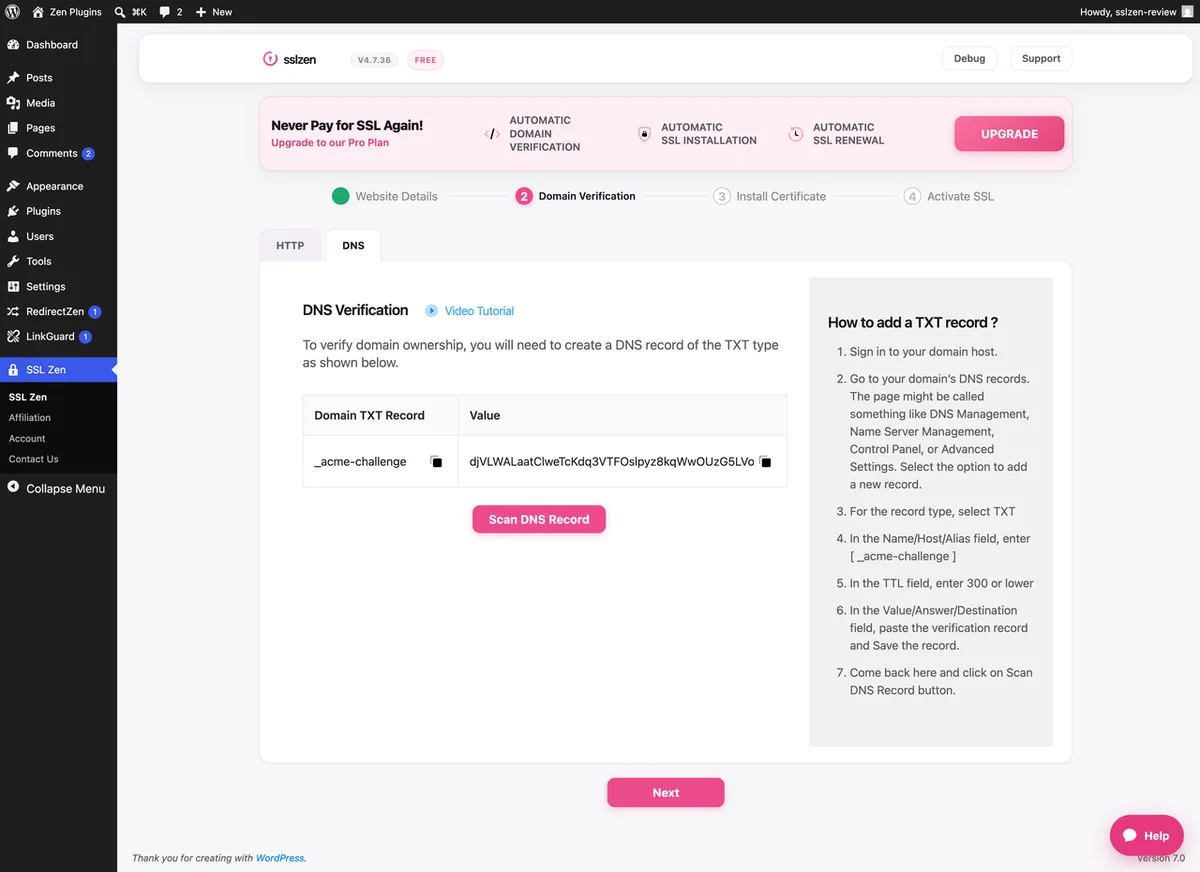Open the Zen Plugins home icon
Image resolution: width=1200 pixels, height=872 pixels.
pos(38,12)
